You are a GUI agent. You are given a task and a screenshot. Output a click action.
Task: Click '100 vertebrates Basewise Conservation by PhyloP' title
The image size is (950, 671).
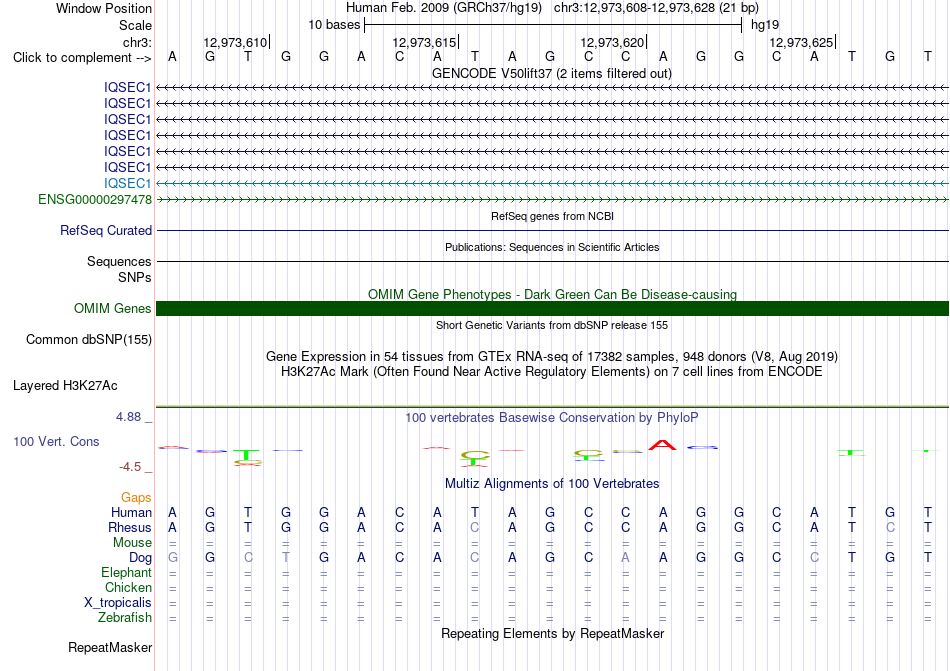pyautogui.click(x=552, y=417)
